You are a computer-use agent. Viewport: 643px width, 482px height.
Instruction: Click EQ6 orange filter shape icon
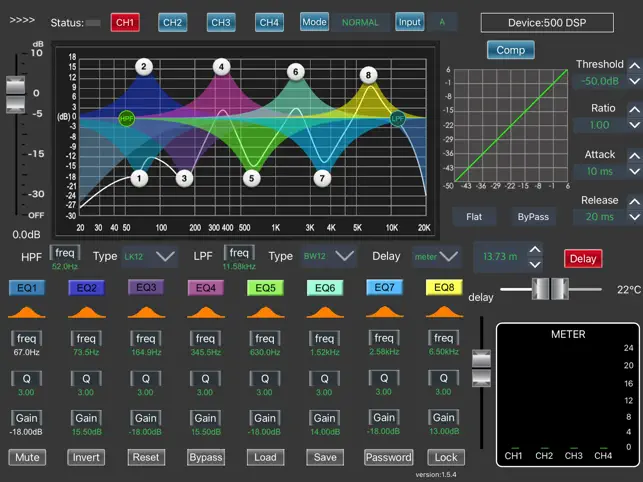[325, 312]
